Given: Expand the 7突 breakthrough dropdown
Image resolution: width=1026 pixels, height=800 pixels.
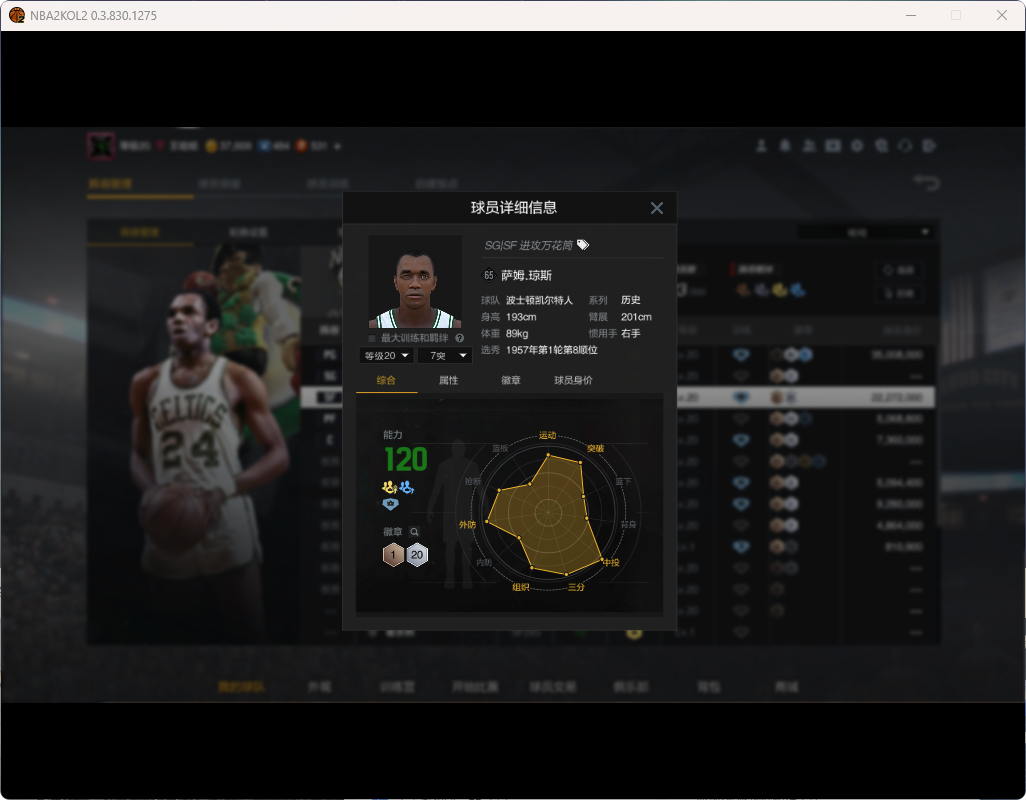Looking at the screenshot, I should 445,355.
